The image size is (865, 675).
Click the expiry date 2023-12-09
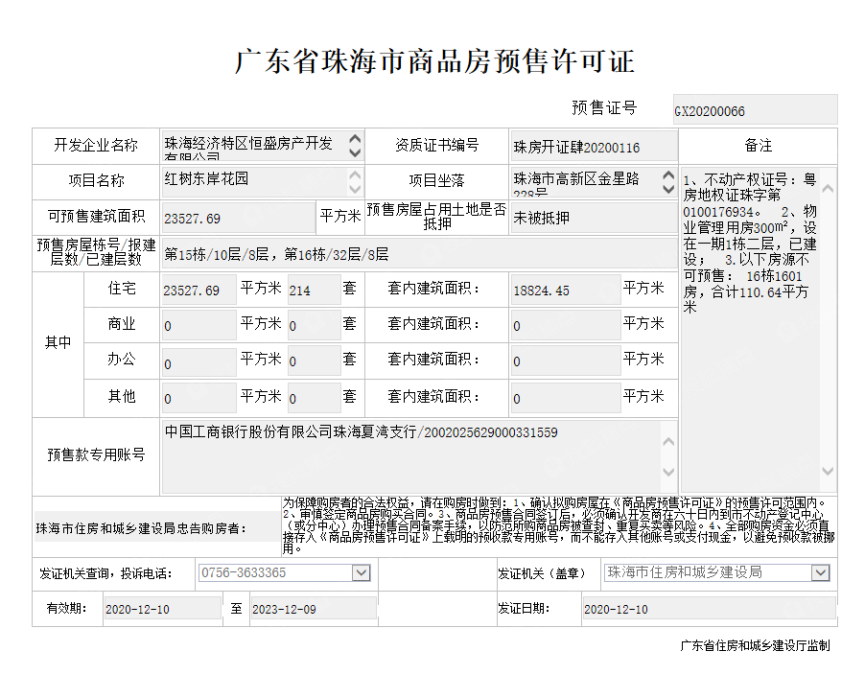pos(313,609)
